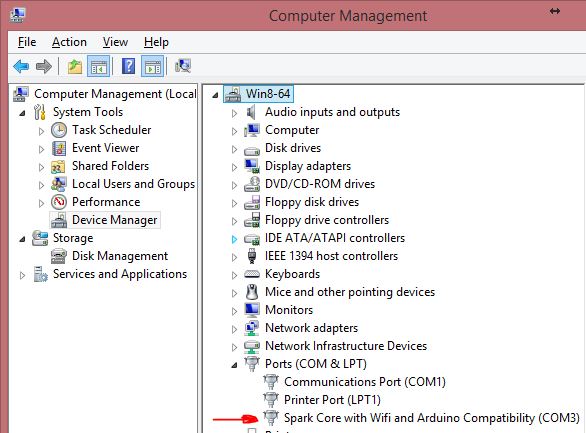Click the Keyboards device icon
Image resolution: width=586 pixels, height=433 pixels.
pos(252,274)
